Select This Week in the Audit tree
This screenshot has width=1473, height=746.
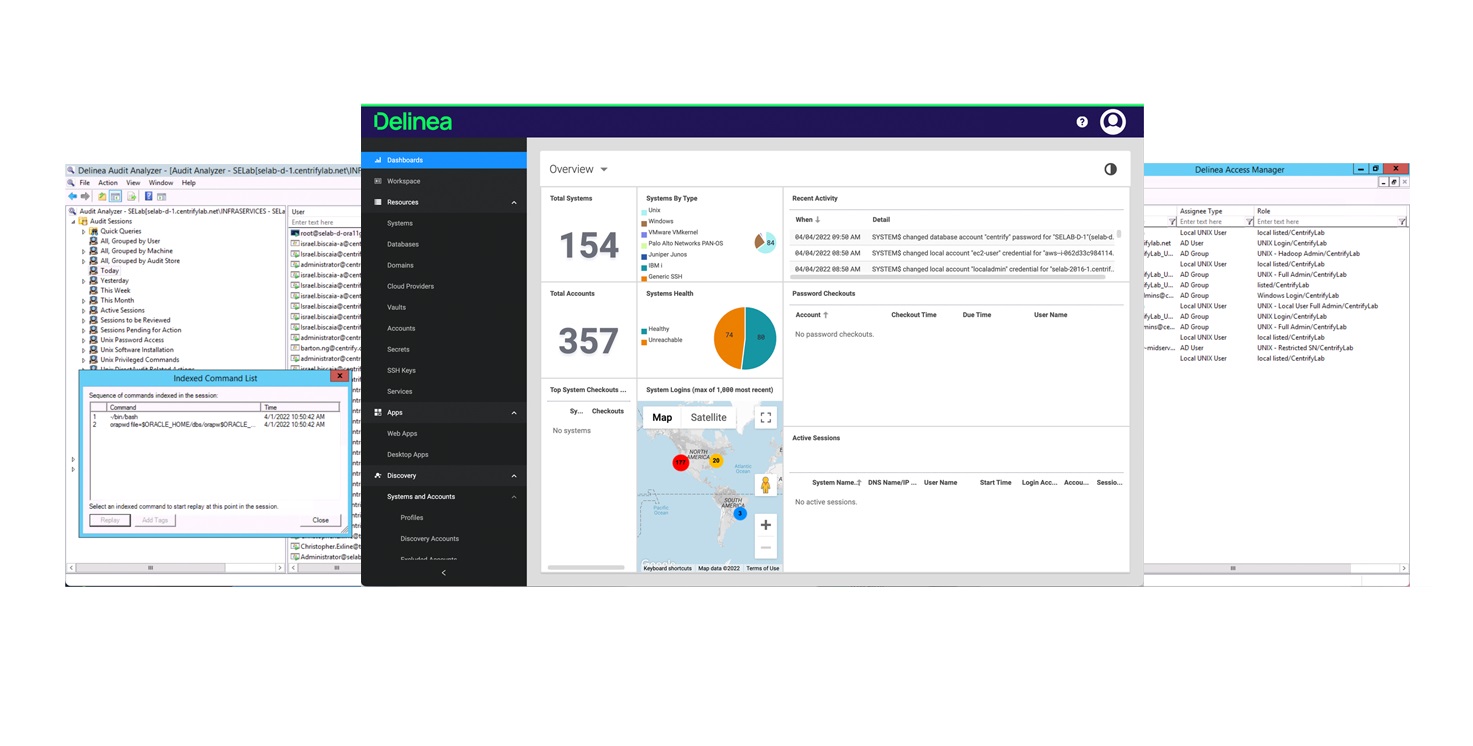click(x=115, y=290)
